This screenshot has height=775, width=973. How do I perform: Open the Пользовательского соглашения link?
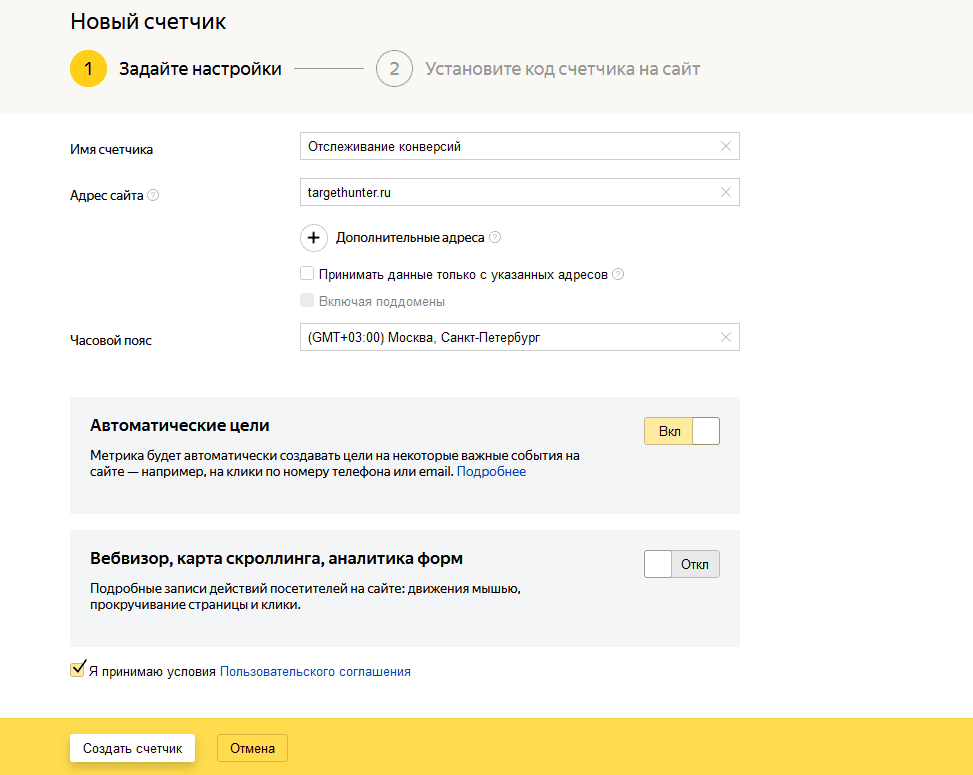(315, 672)
